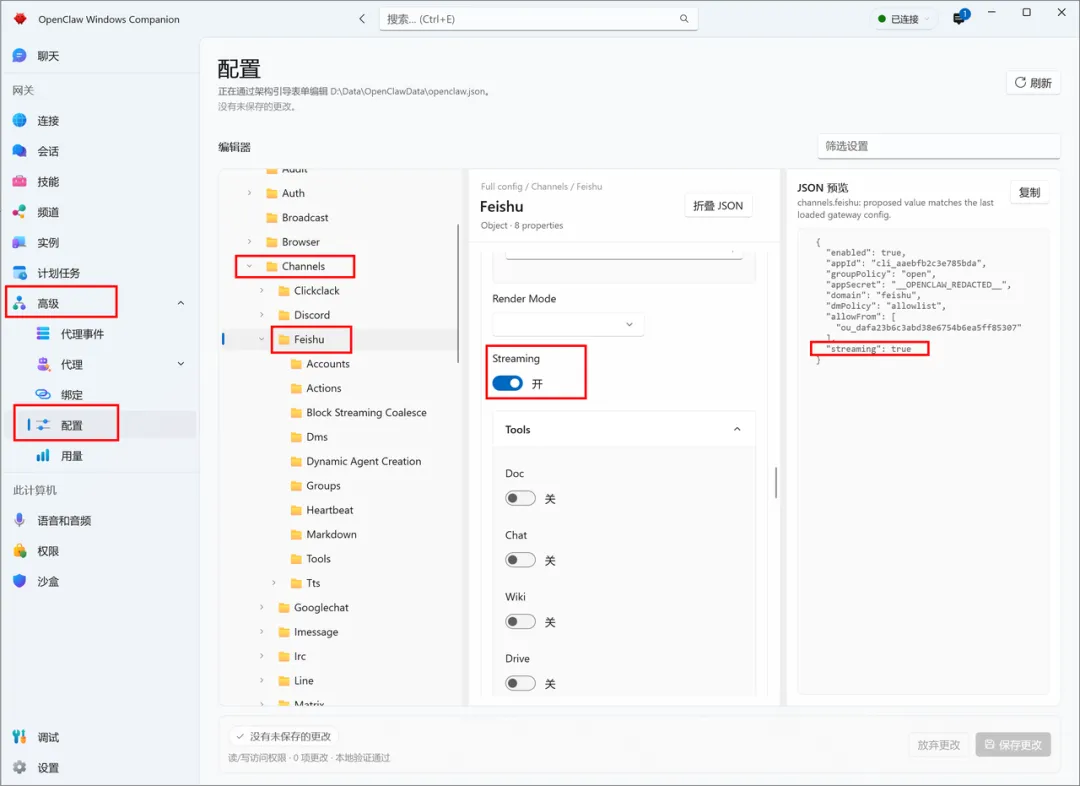1080x786 pixels.
Task: Select Block Streaming Coalesce tree item
Action: (366, 413)
